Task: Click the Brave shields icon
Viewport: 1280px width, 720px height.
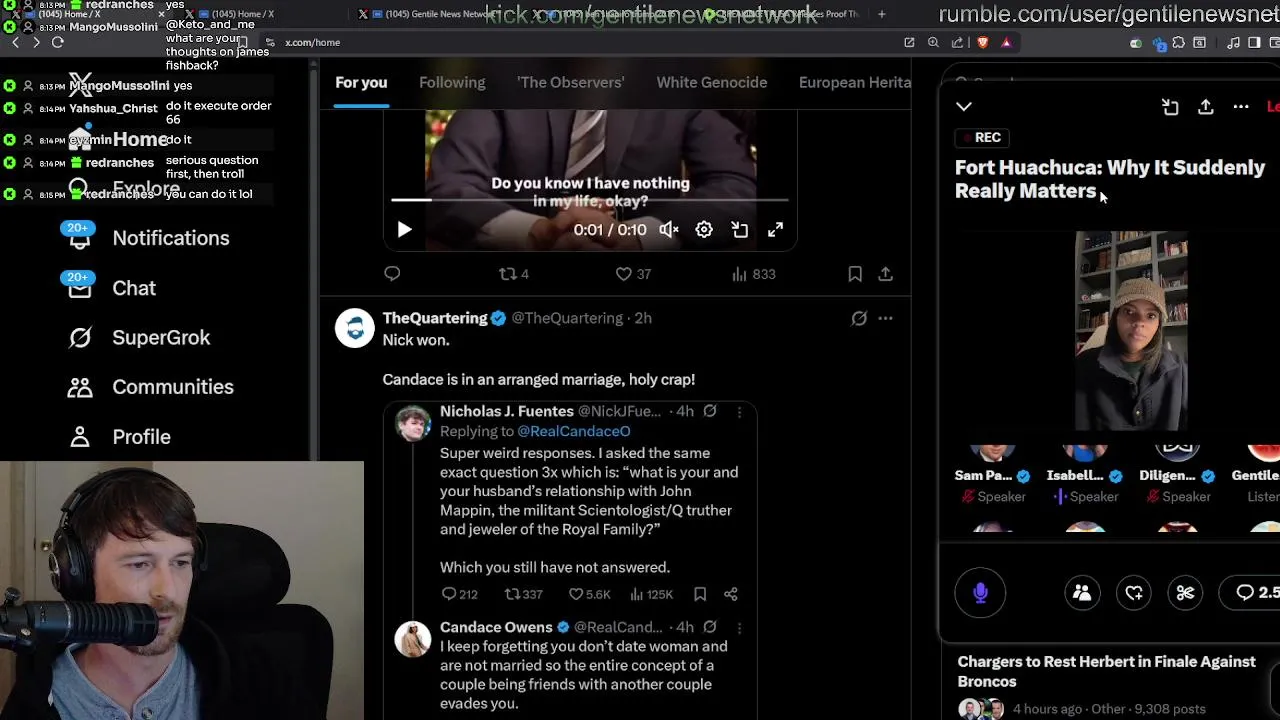Action: [983, 42]
